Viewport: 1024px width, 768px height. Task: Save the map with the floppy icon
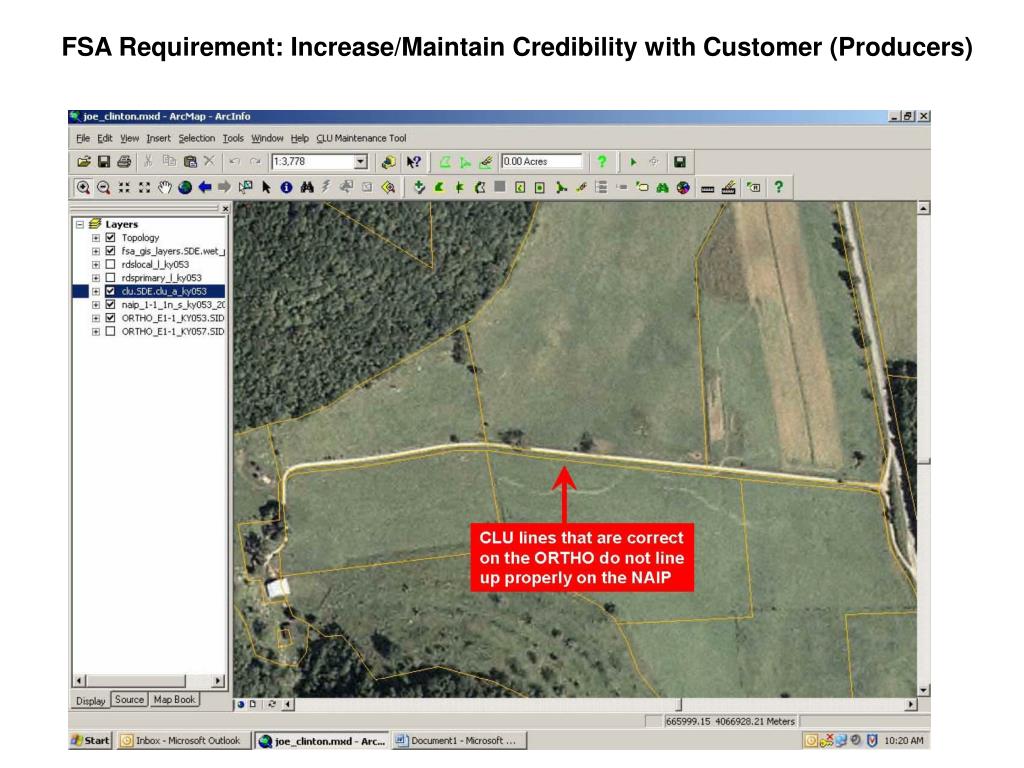[x=104, y=161]
